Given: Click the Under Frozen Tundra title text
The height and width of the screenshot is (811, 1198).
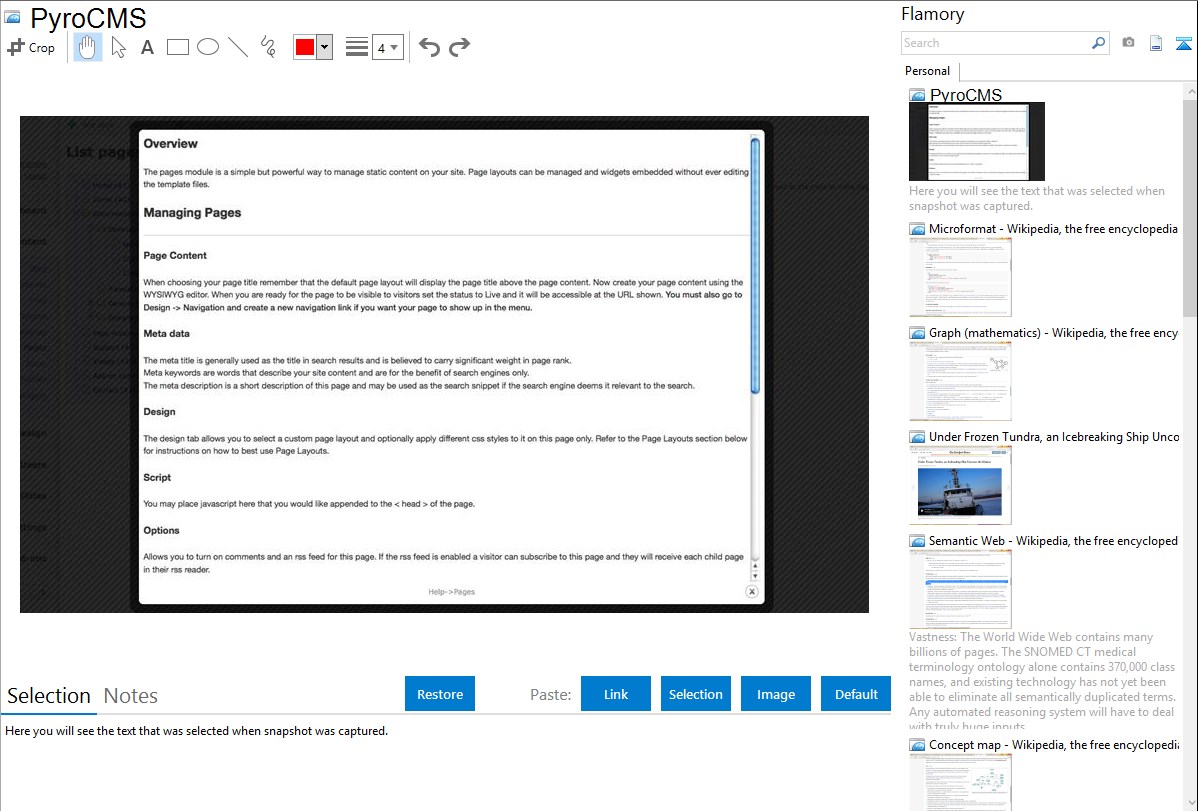Looking at the screenshot, I should click(1054, 436).
